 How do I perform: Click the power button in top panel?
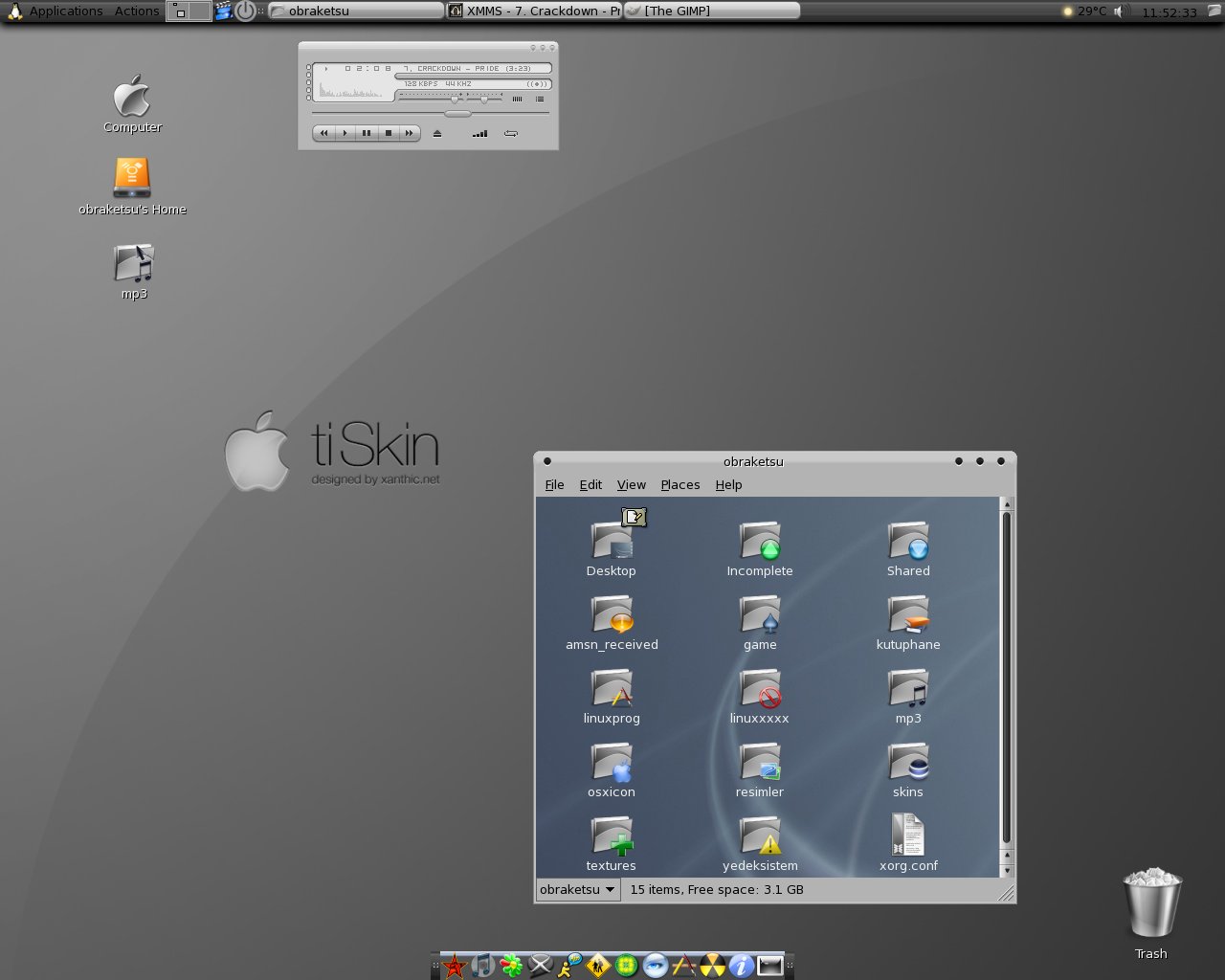(246, 11)
